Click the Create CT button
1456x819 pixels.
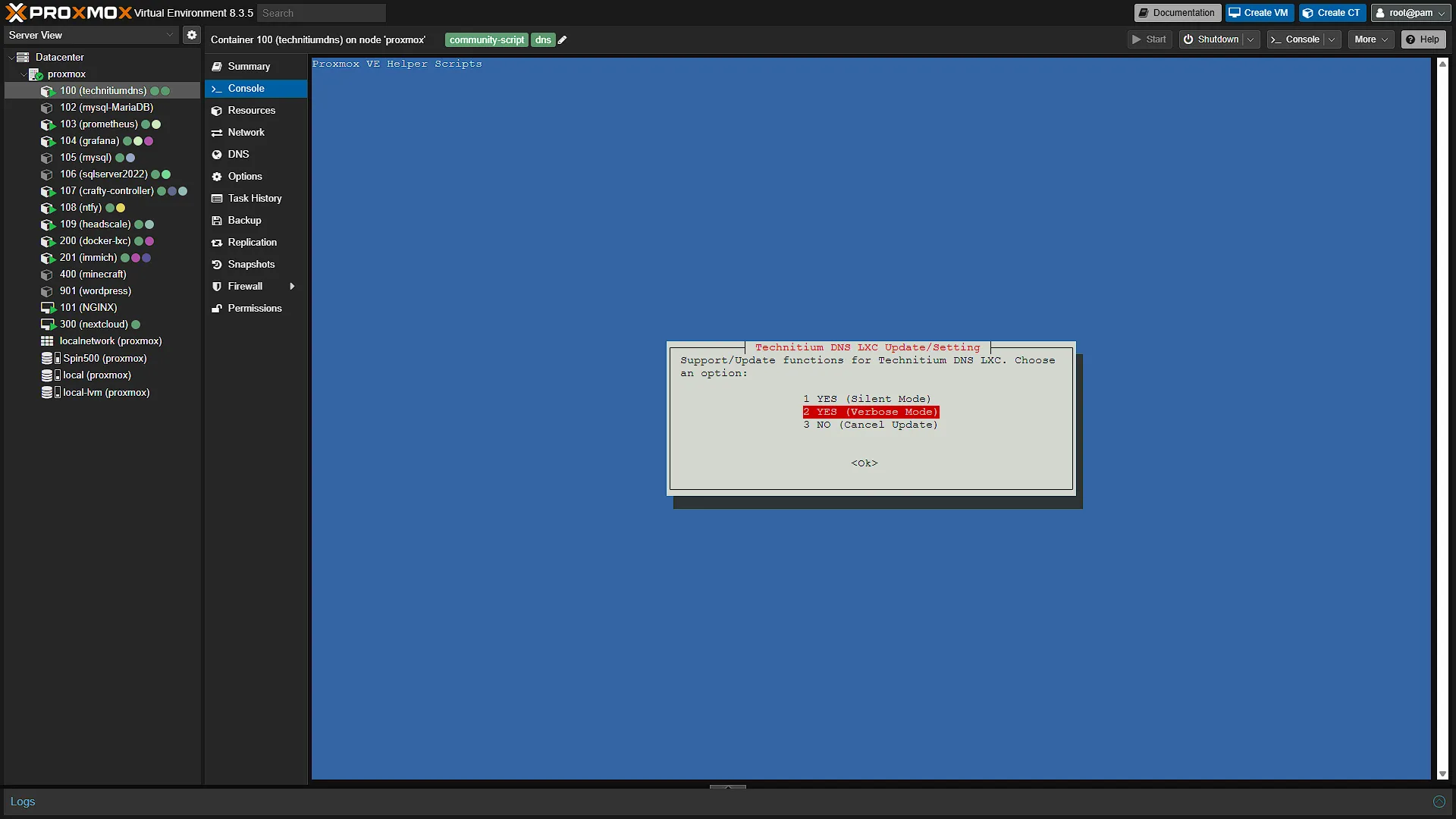pos(1332,13)
